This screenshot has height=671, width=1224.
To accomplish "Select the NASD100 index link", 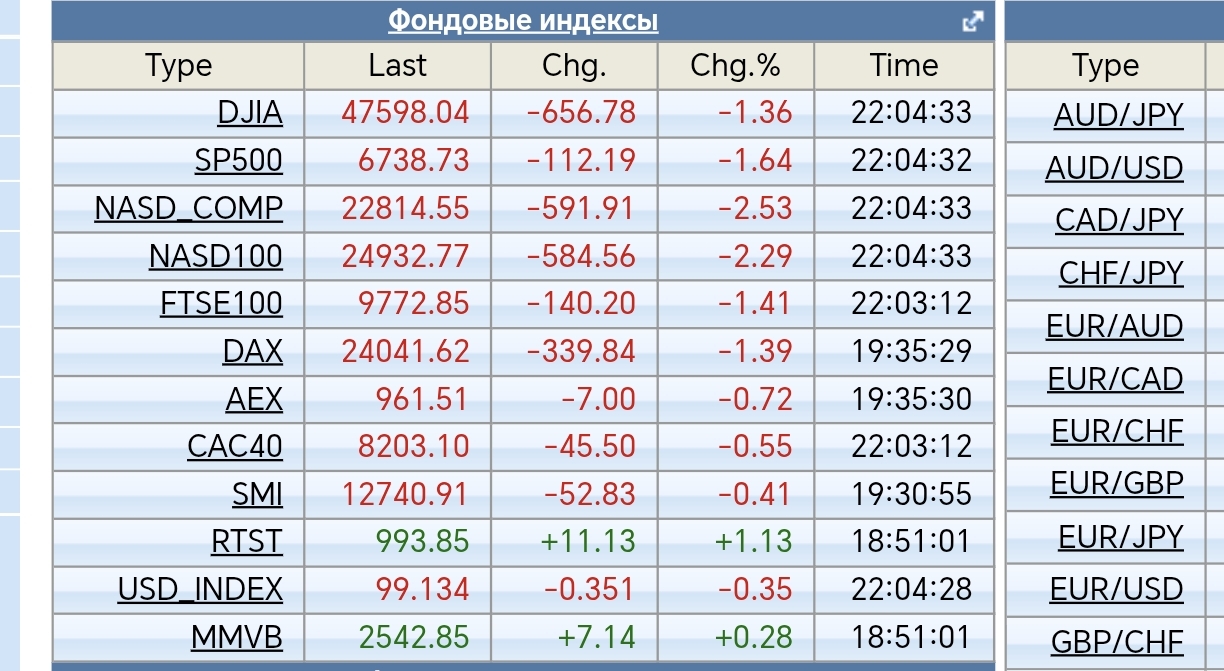I will point(216,257).
